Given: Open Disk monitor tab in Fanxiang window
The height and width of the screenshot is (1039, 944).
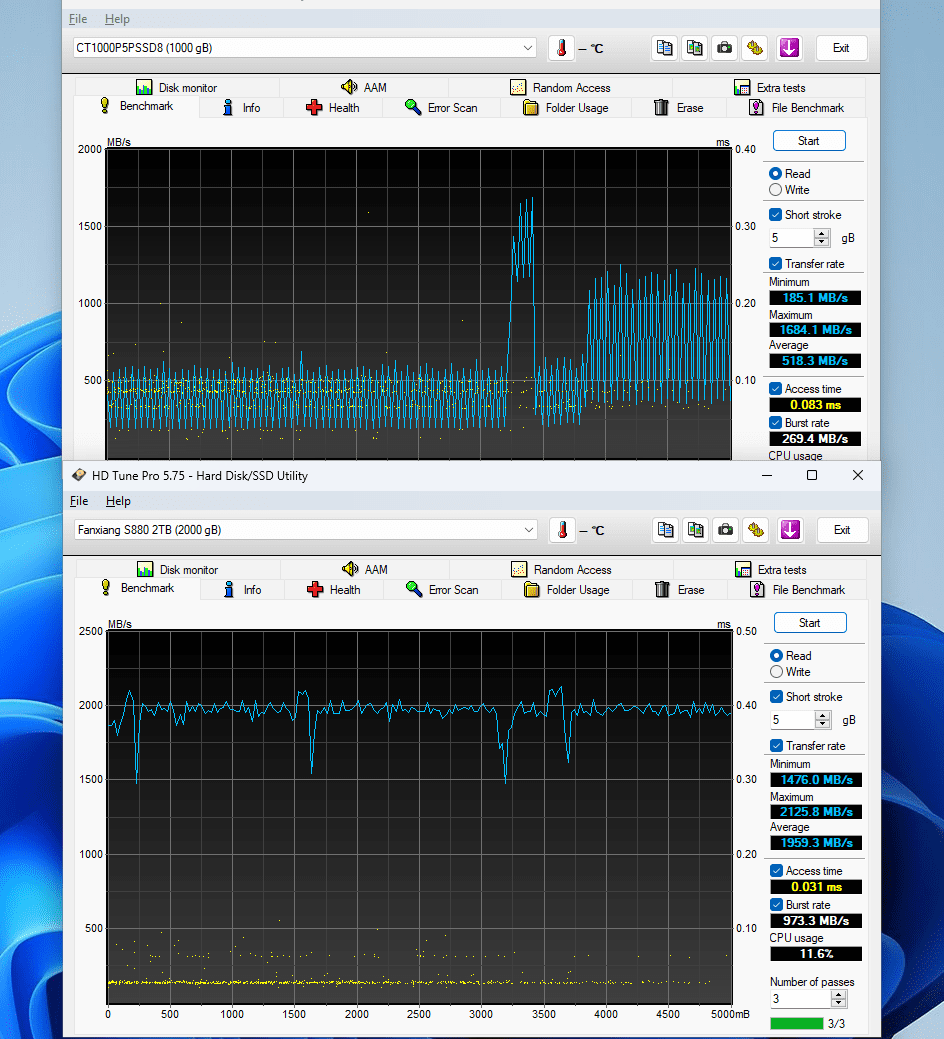Looking at the screenshot, I should pos(178,569).
